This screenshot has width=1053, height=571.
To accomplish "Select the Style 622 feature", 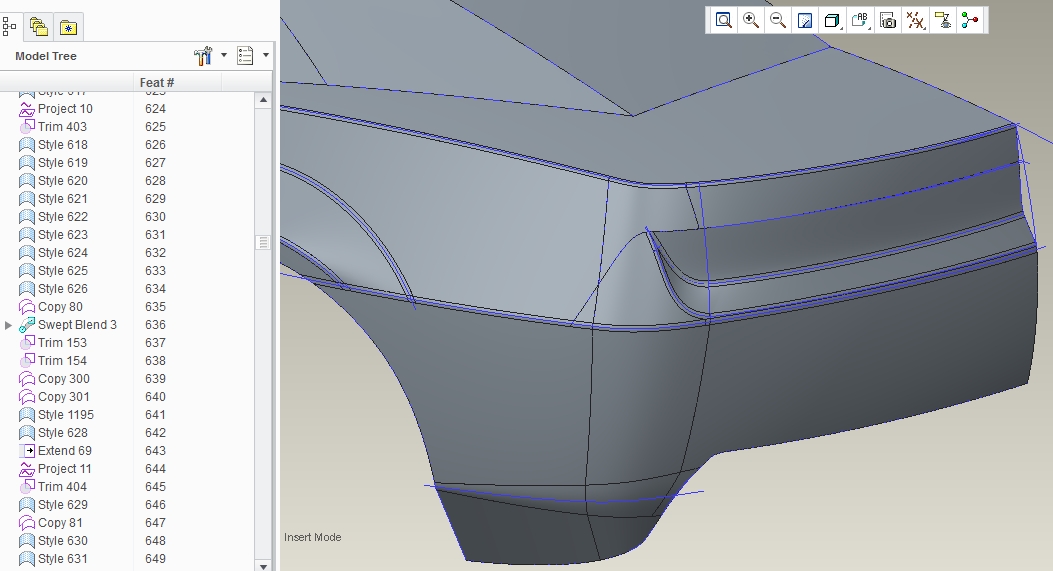I will pyautogui.click(x=62, y=217).
